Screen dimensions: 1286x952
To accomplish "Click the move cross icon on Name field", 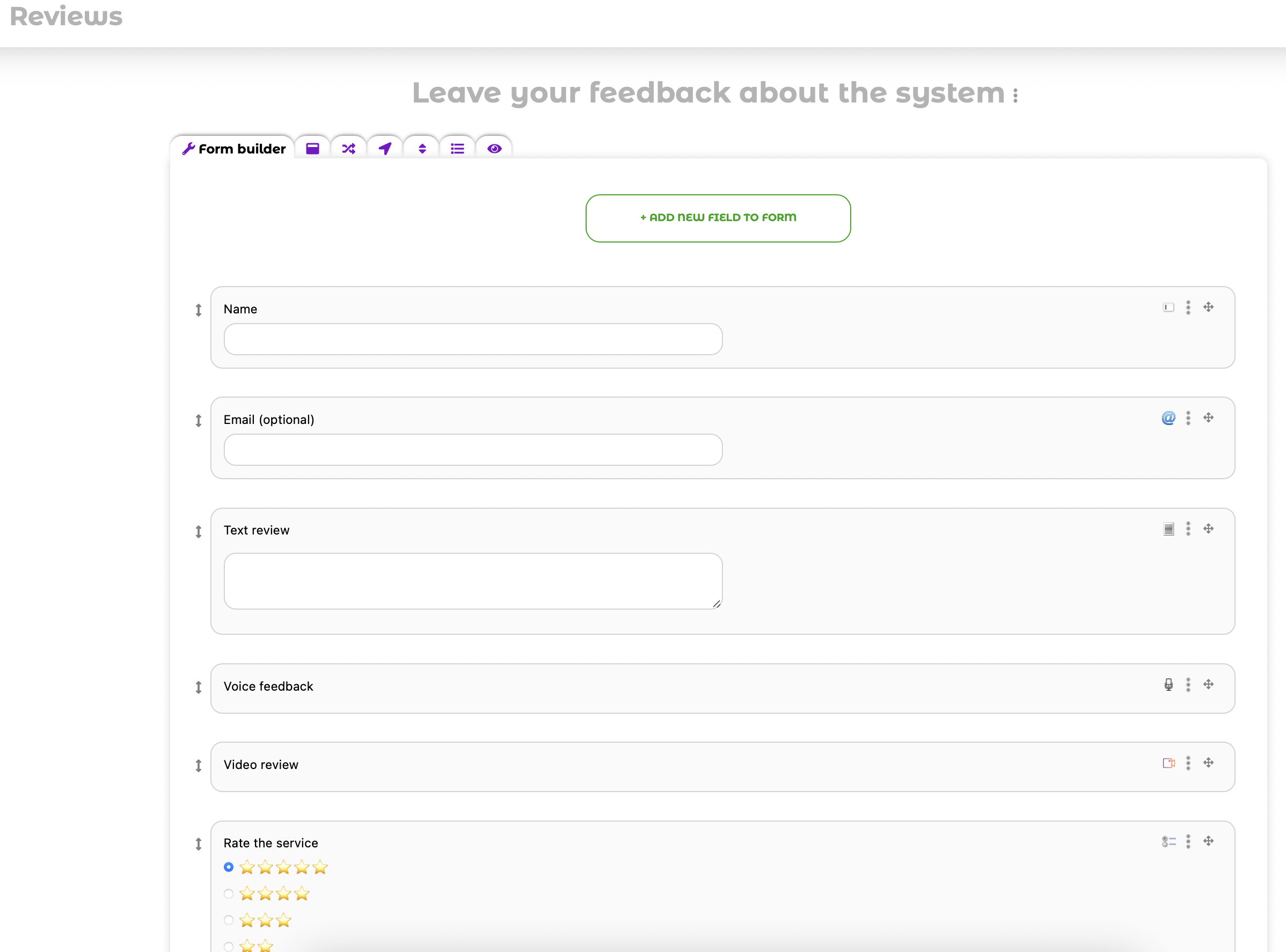I will click(x=1209, y=307).
